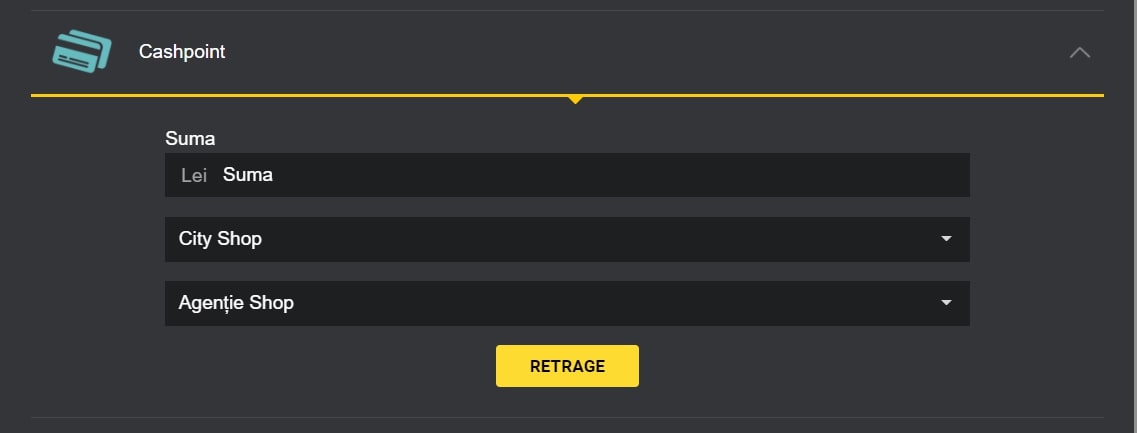The image size is (1137, 433).
Task: Click the Lei currency prefix
Action: [194, 175]
